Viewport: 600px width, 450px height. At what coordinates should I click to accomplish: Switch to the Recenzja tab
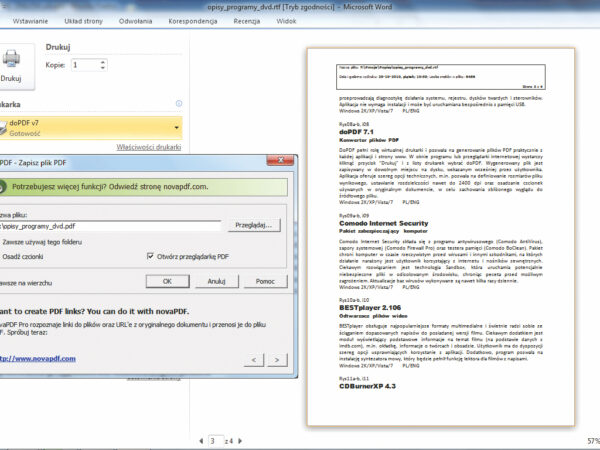(246, 19)
